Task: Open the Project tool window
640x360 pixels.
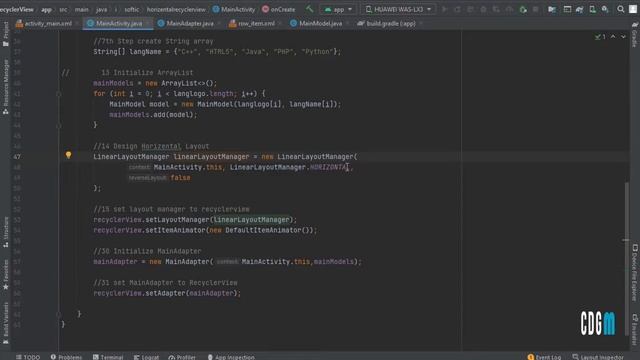Action: coord(5,34)
